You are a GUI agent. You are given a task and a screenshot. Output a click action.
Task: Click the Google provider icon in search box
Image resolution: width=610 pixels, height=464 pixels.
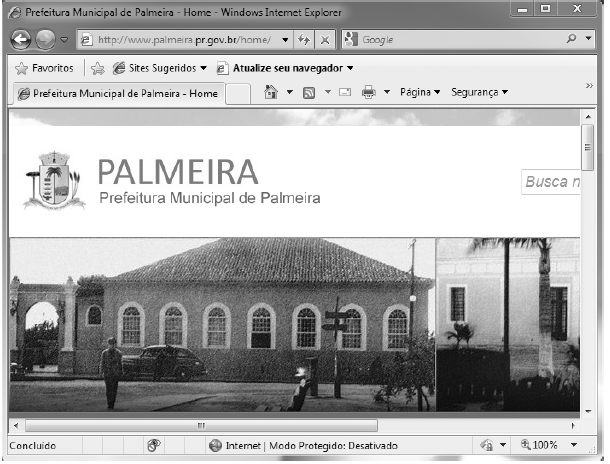[351, 39]
